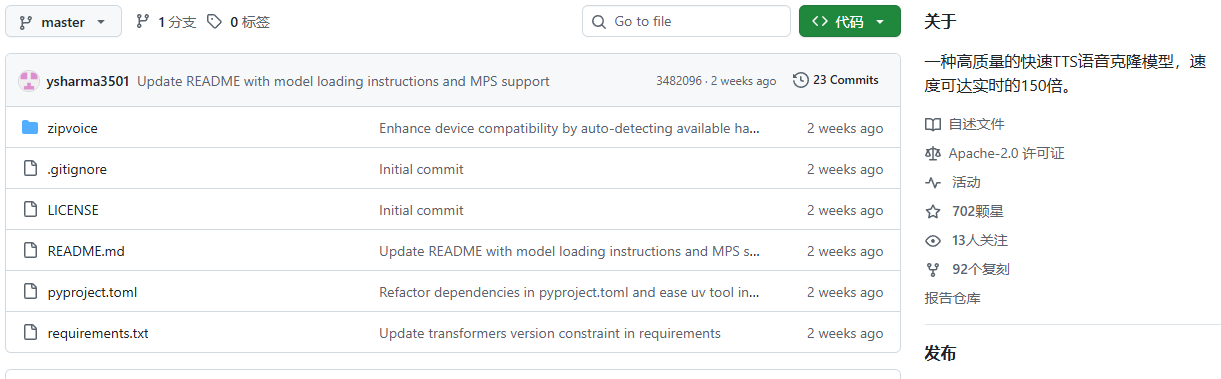Open commit 'Refactor dependencies in pyproject.toml'

570,292
